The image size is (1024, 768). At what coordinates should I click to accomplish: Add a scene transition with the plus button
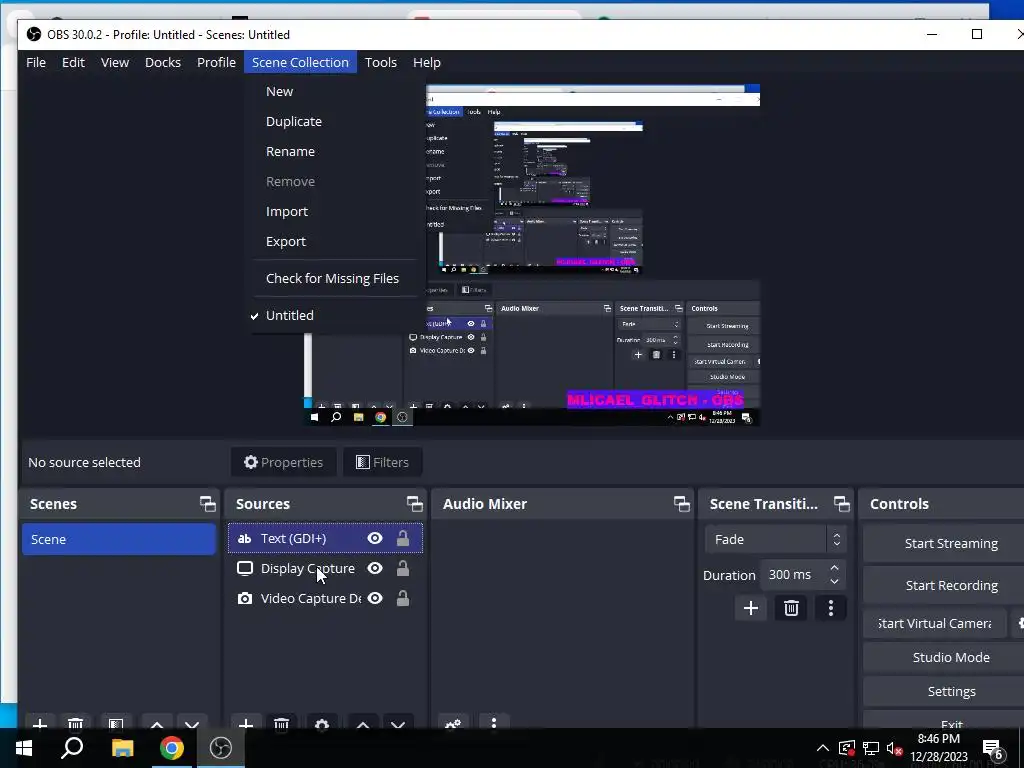click(751, 609)
